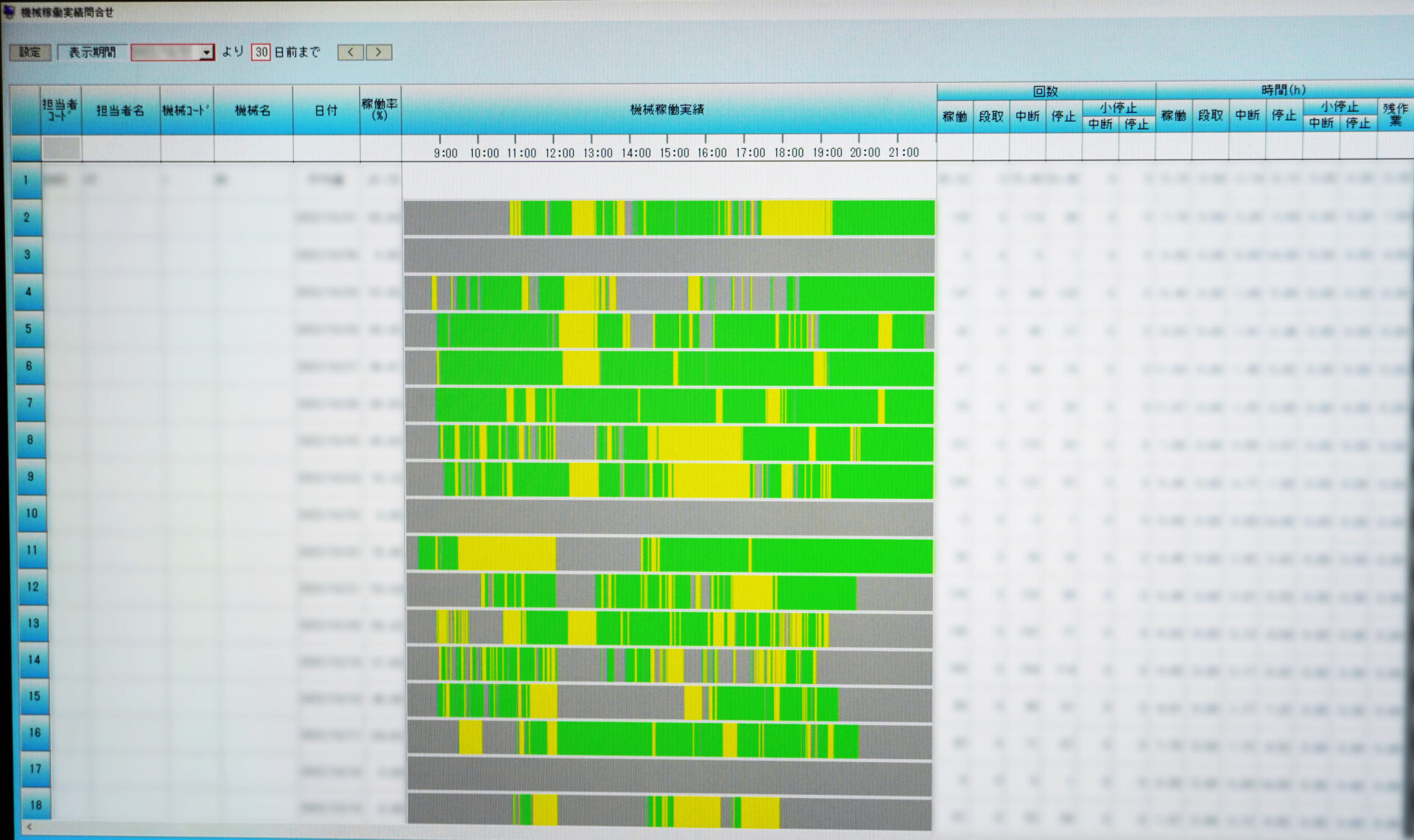
Task: Open the display period date dropdown
Action: [x=206, y=52]
